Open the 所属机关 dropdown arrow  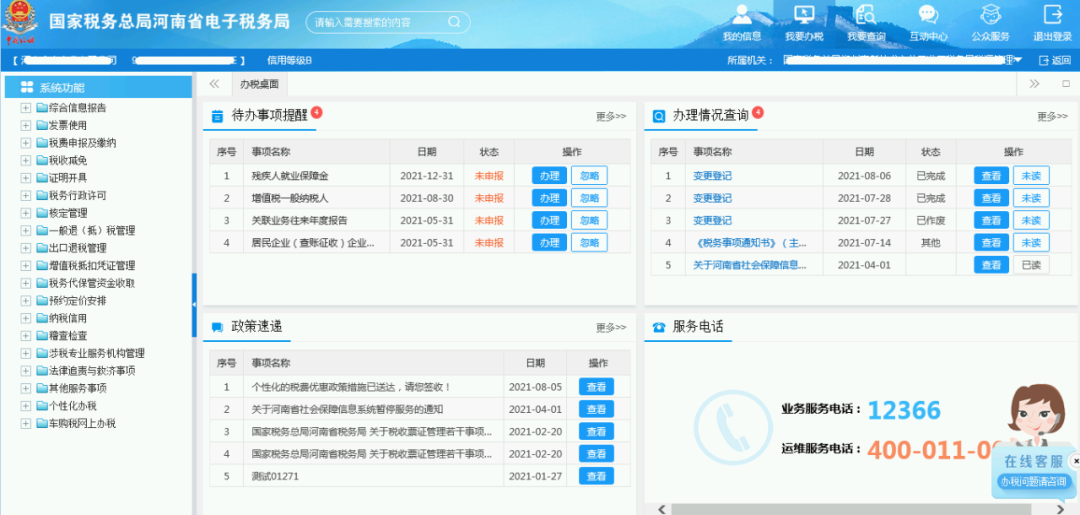tap(1017, 61)
